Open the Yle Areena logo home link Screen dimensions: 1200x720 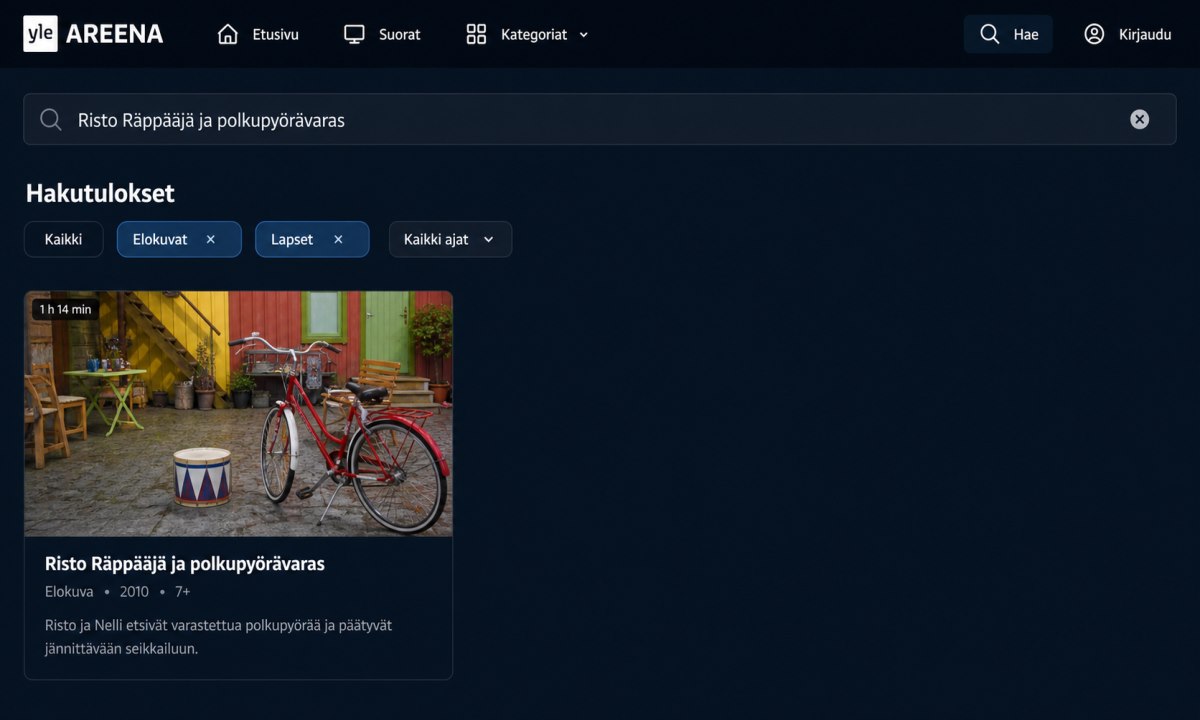(x=93, y=34)
